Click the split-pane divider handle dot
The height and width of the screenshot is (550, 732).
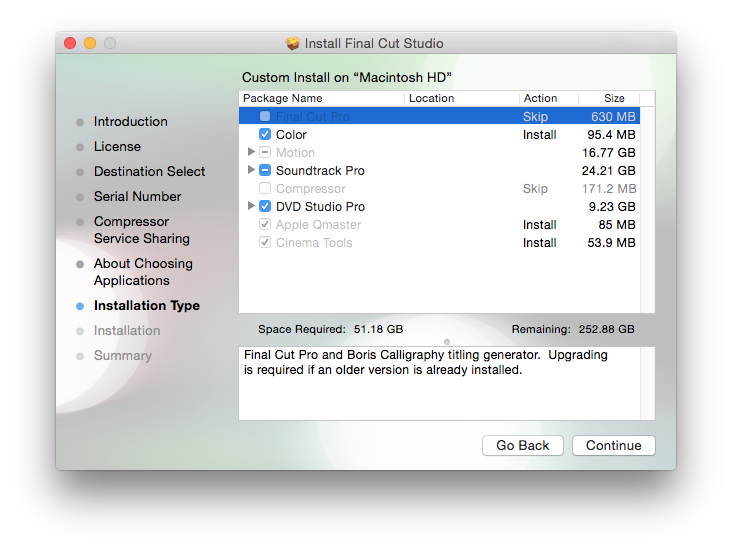[447, 341]
